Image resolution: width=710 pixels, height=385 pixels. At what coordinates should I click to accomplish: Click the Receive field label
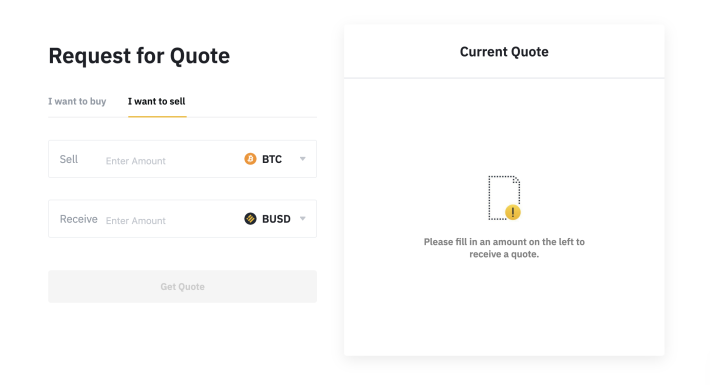click(79, 219)
